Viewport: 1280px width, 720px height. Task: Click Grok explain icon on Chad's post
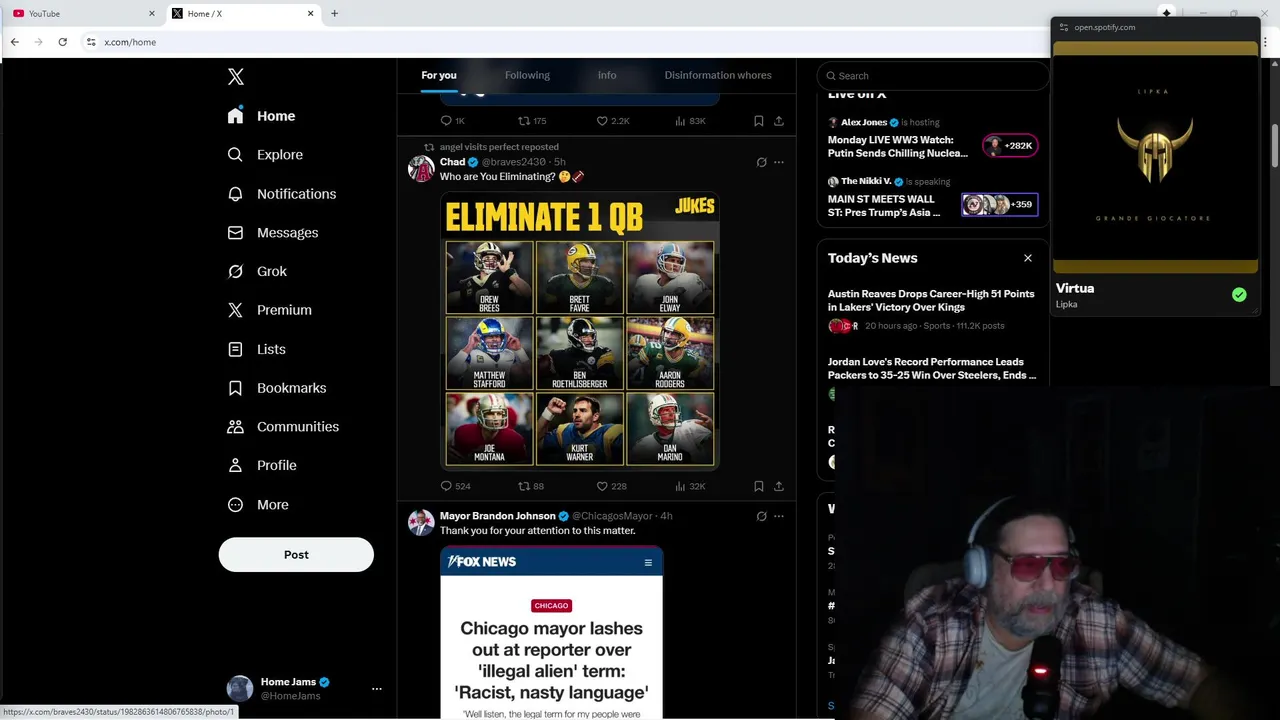coord(761,162)
